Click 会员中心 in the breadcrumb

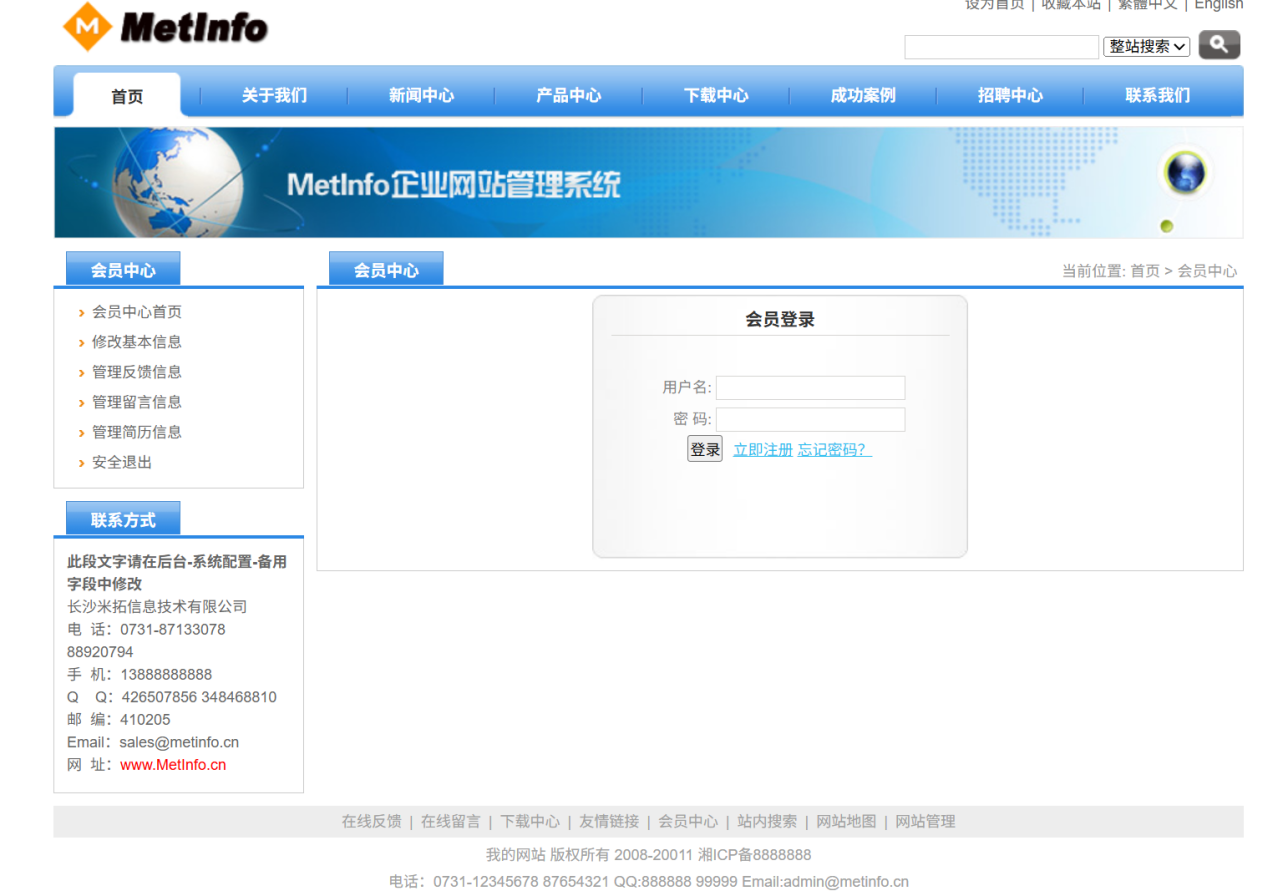pos(1207,271)
